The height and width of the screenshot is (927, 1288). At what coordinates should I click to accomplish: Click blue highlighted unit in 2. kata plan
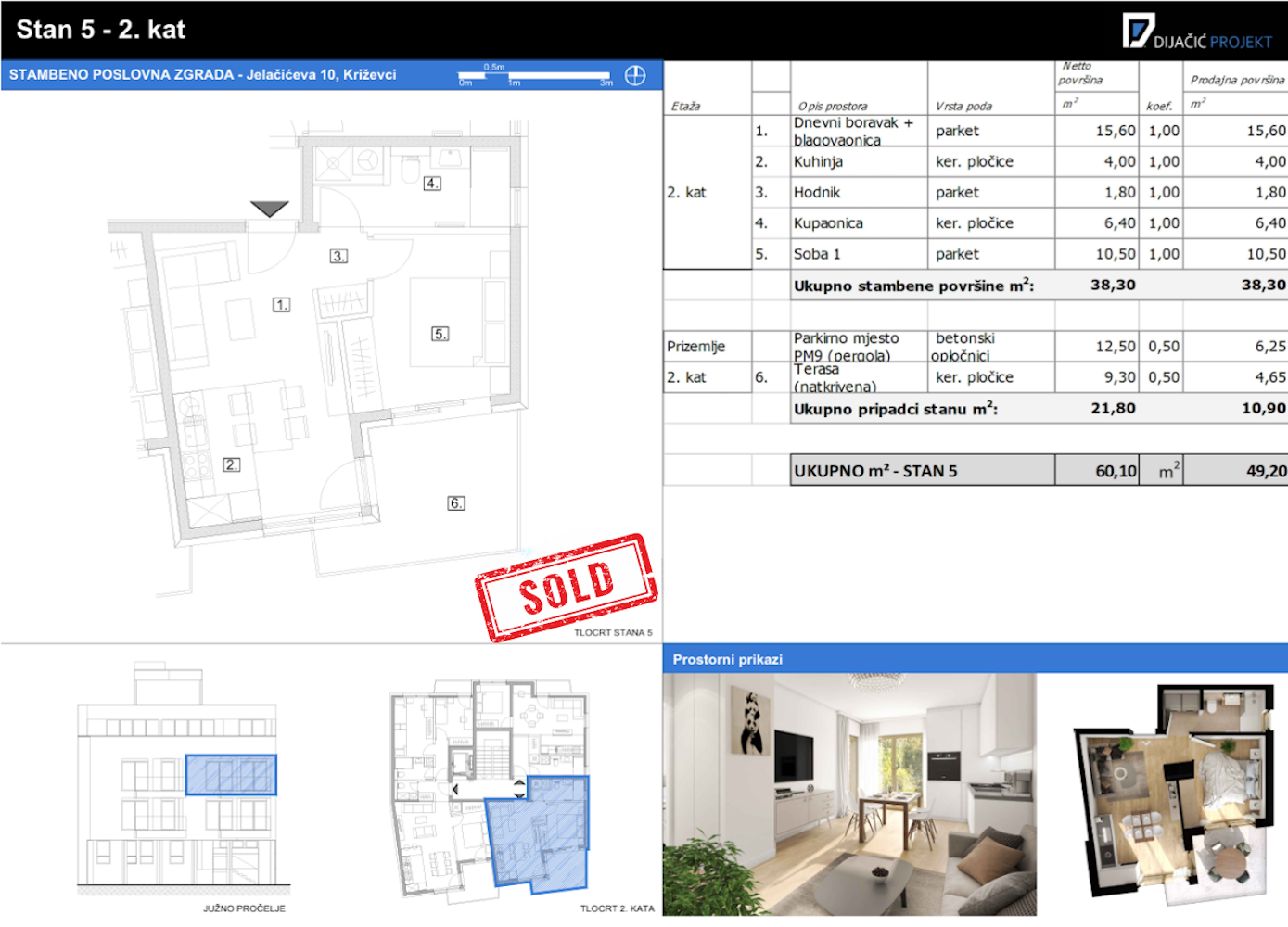(540, 834)
